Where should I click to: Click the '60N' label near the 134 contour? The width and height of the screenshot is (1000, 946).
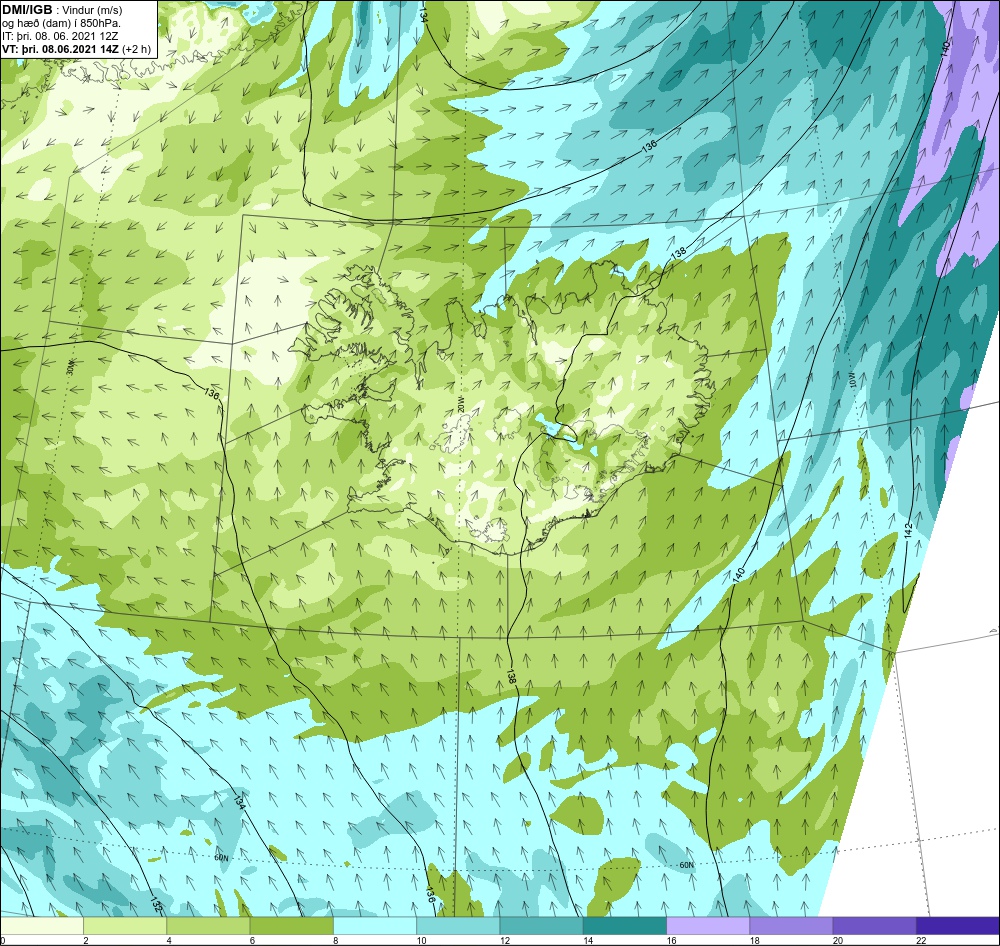pos(221,858)
